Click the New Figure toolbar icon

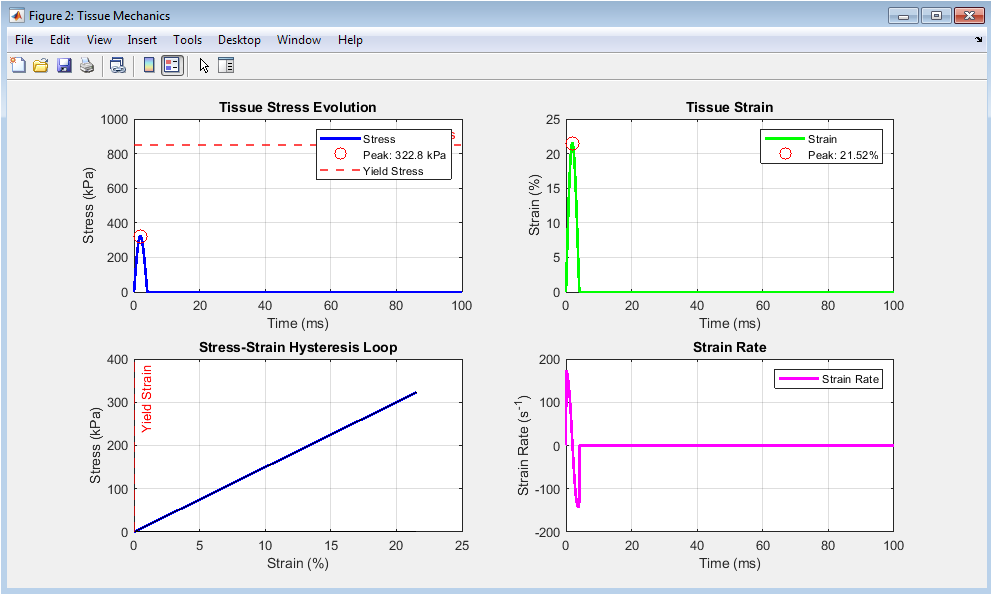tap(18, 66)
